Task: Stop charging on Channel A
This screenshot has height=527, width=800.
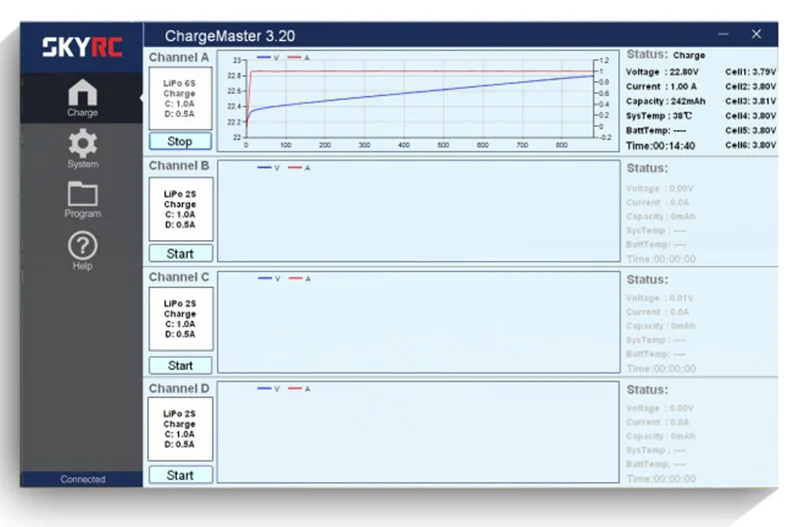Action: pos(180,141)
